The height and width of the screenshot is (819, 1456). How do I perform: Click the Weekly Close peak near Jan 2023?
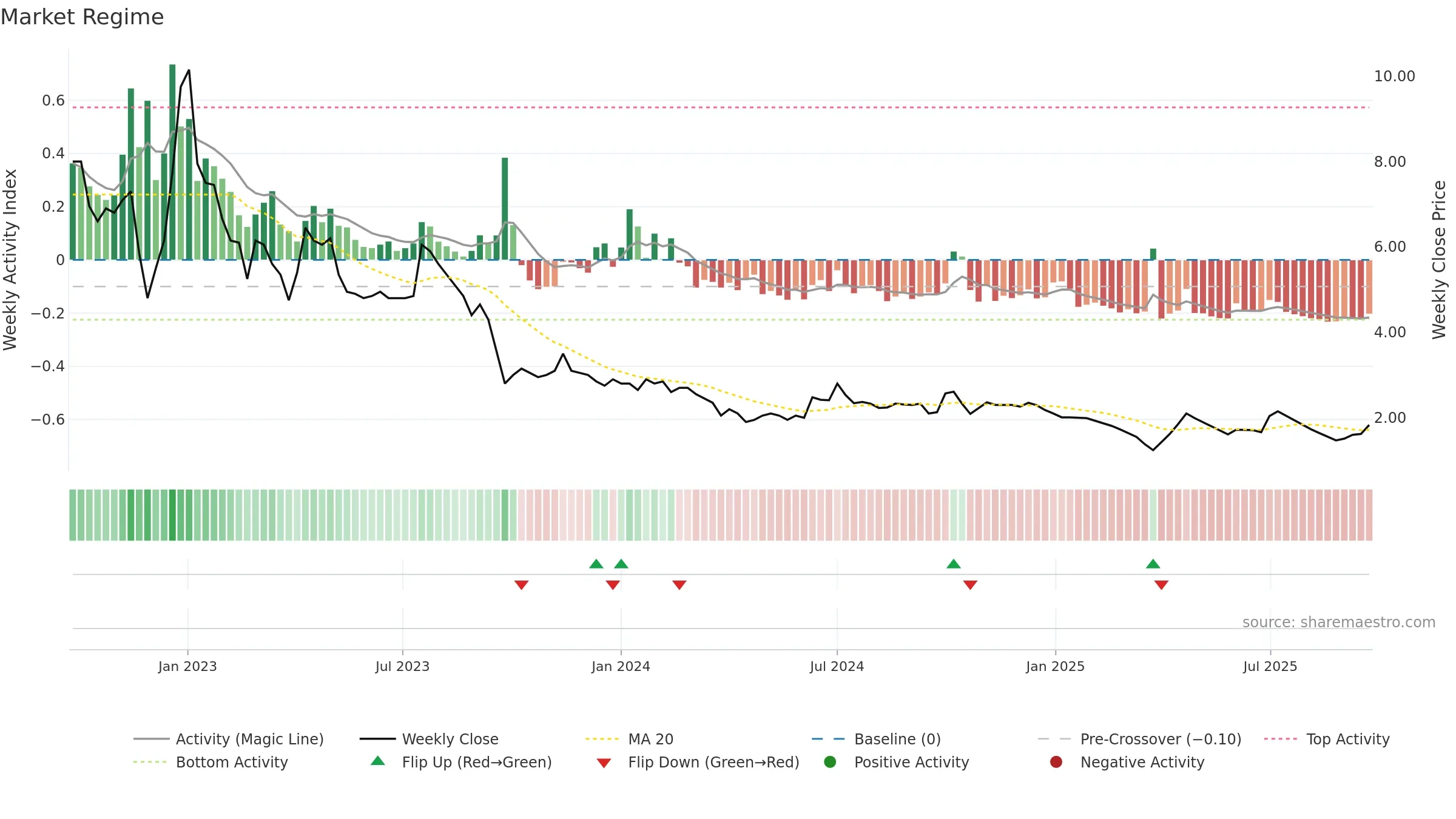coord(189,71)
